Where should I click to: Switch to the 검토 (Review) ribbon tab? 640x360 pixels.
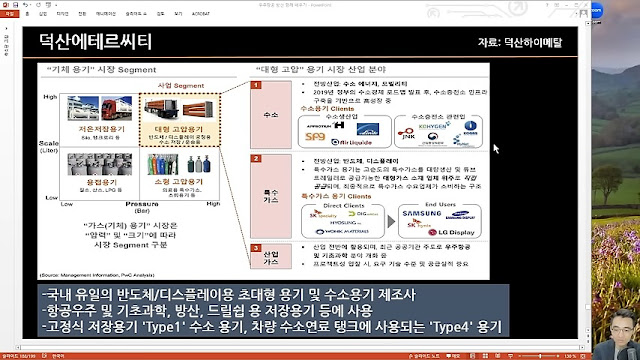click(x=160, y=13)
